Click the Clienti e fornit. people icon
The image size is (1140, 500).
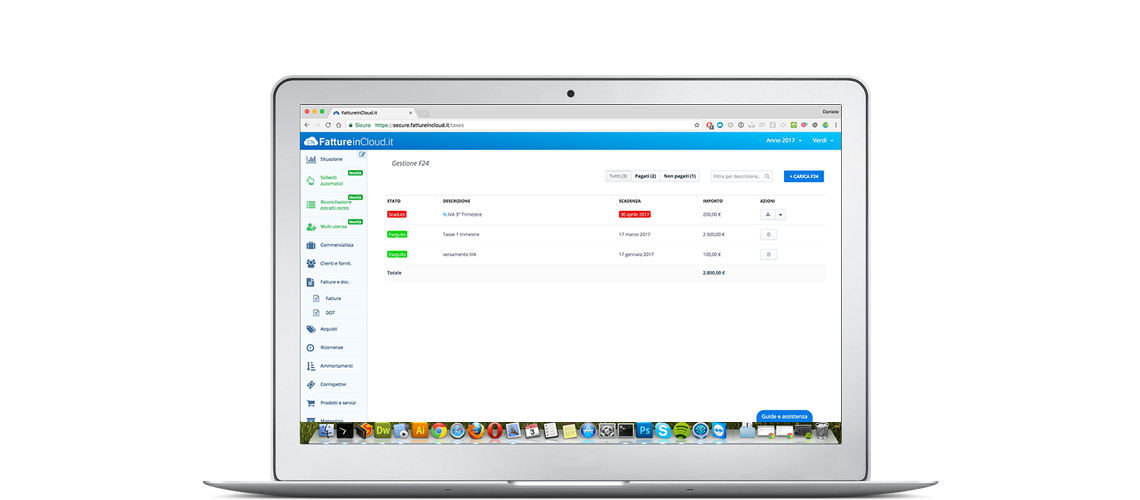(311, 263)
